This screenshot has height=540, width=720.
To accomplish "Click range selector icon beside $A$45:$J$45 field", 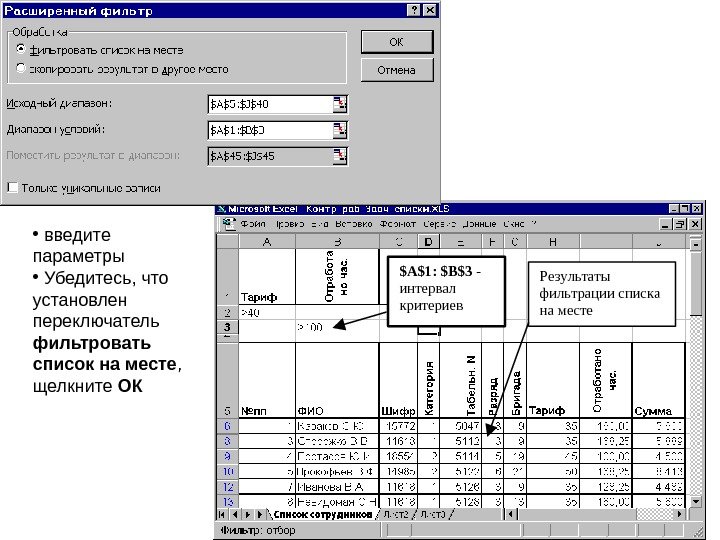I will tap(340, 156).
